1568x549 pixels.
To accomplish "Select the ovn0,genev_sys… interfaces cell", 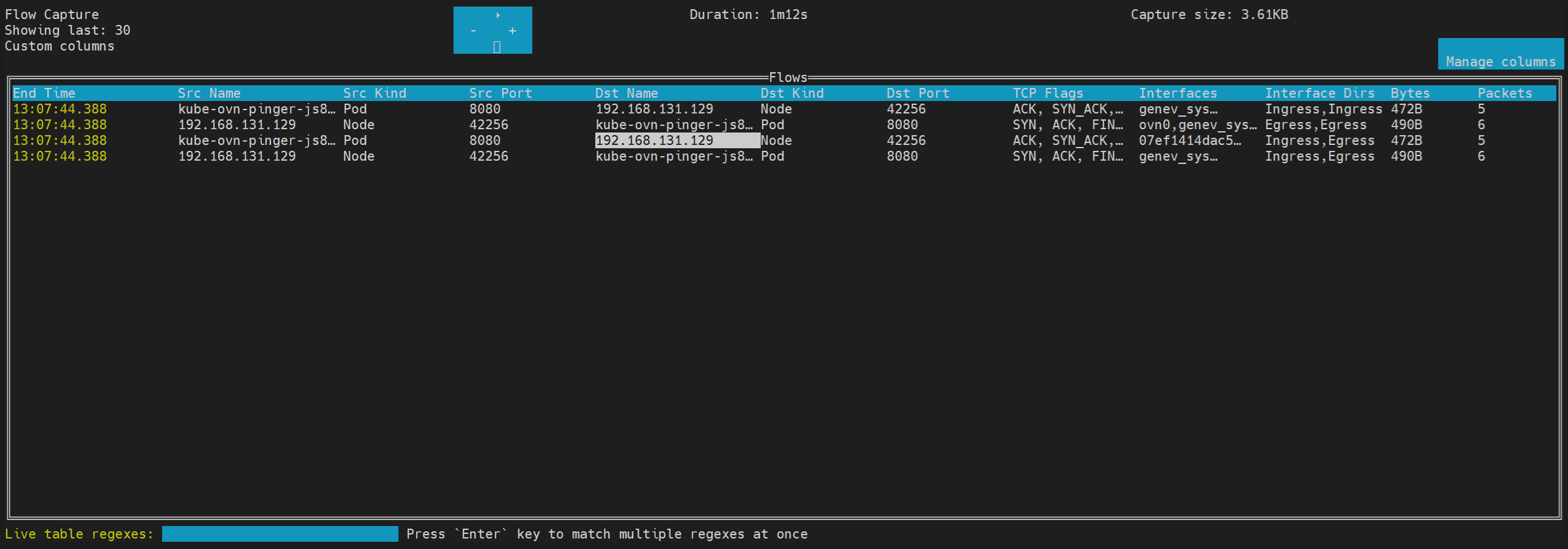I will pyautogui.click(x=1198, y=125).
